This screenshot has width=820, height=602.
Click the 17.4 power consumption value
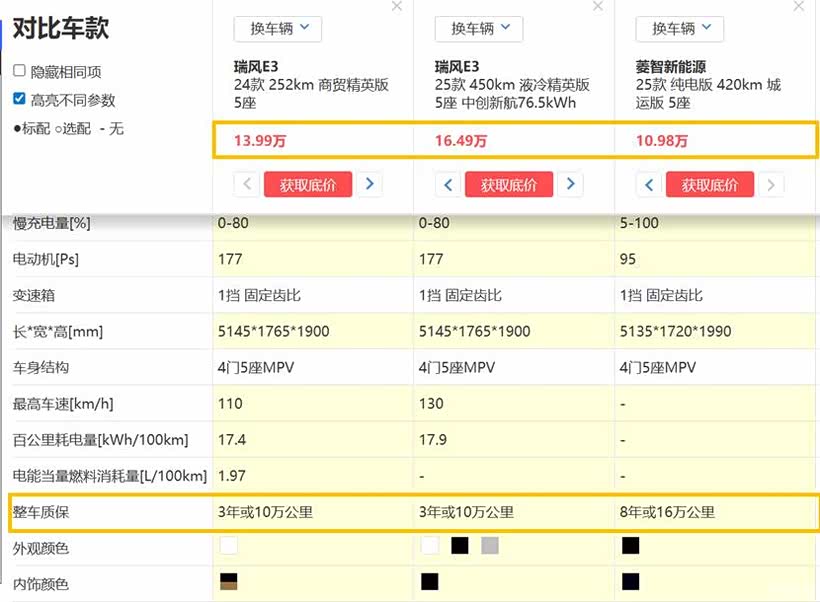coord(232,440)
